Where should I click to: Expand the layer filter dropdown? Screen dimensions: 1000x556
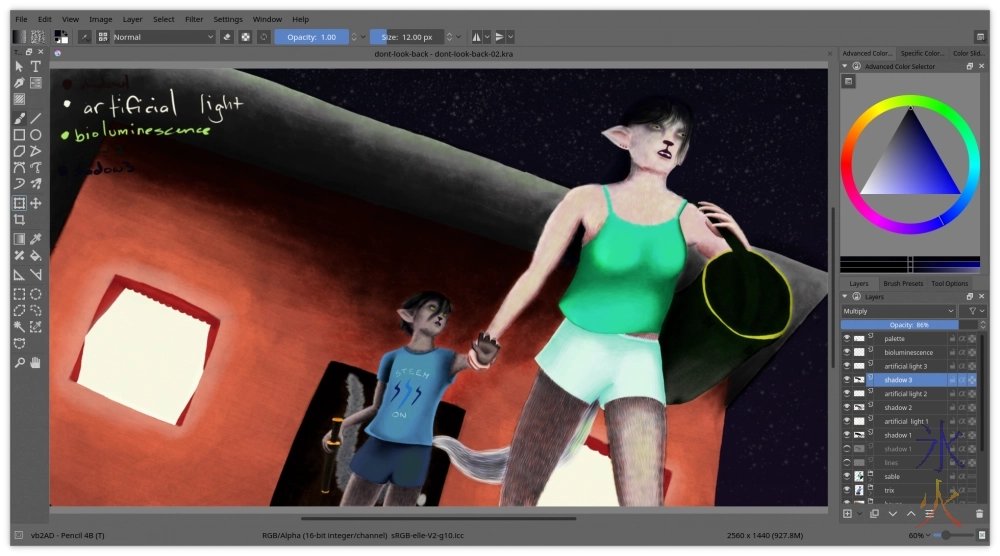[971, 311]
